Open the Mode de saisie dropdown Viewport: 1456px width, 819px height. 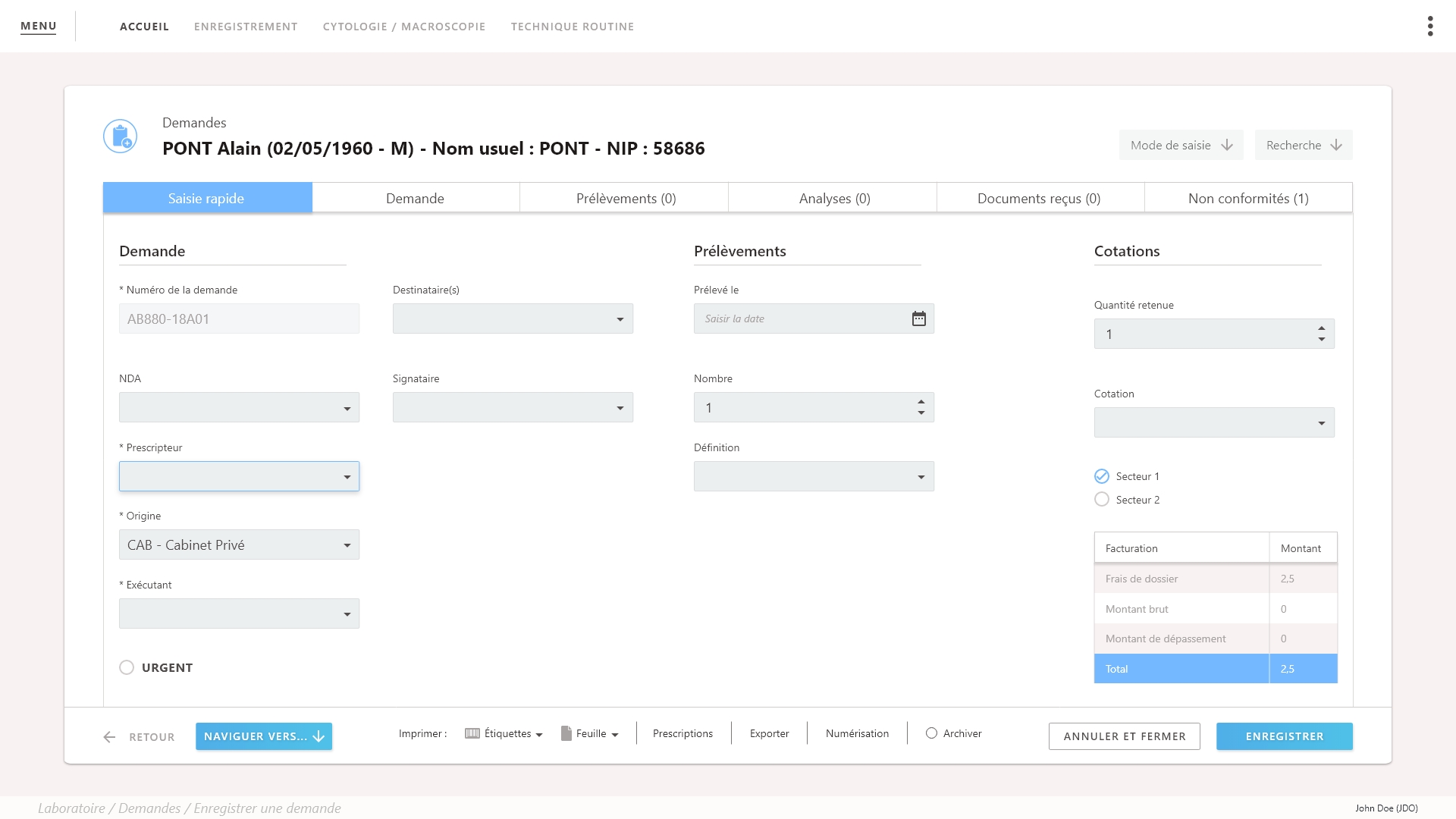click(1181, 145)
